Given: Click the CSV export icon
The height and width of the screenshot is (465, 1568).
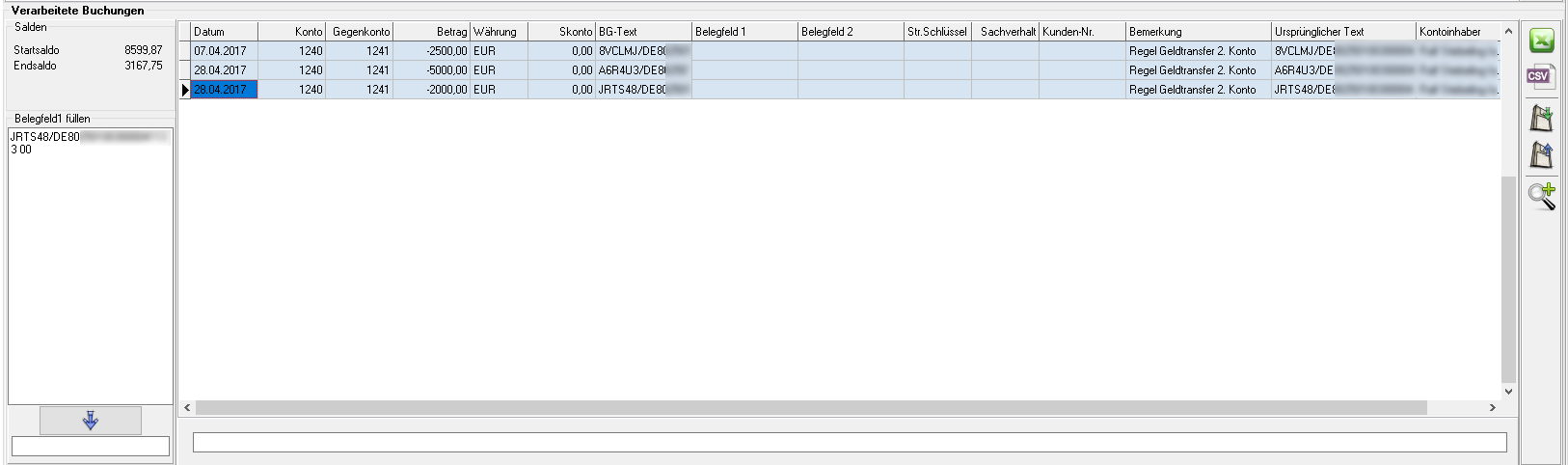Looking at the screenshot, I should pyautogui.click(x=1541, y=77).
